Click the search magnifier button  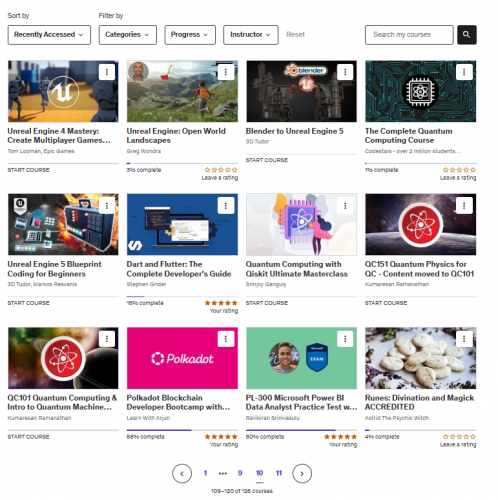click(x=467, y=35)
